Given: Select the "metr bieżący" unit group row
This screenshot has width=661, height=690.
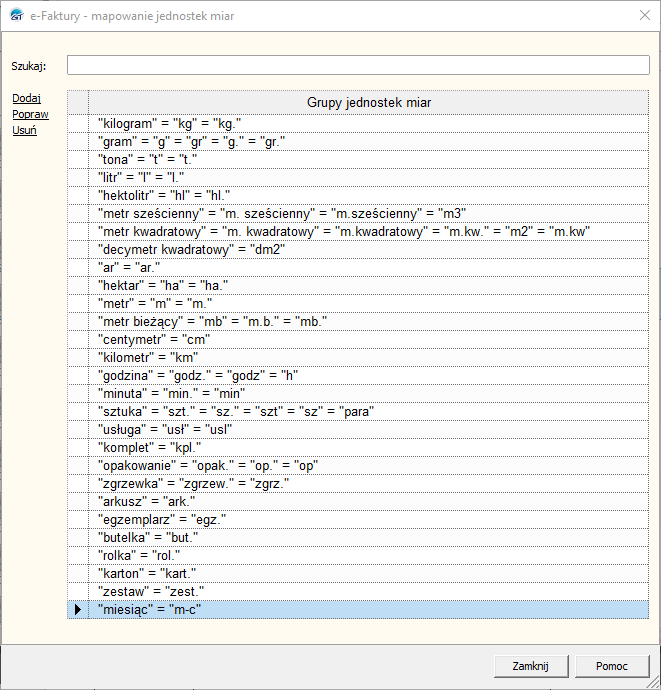Looking at the screenshot, I should pos(213,321).
